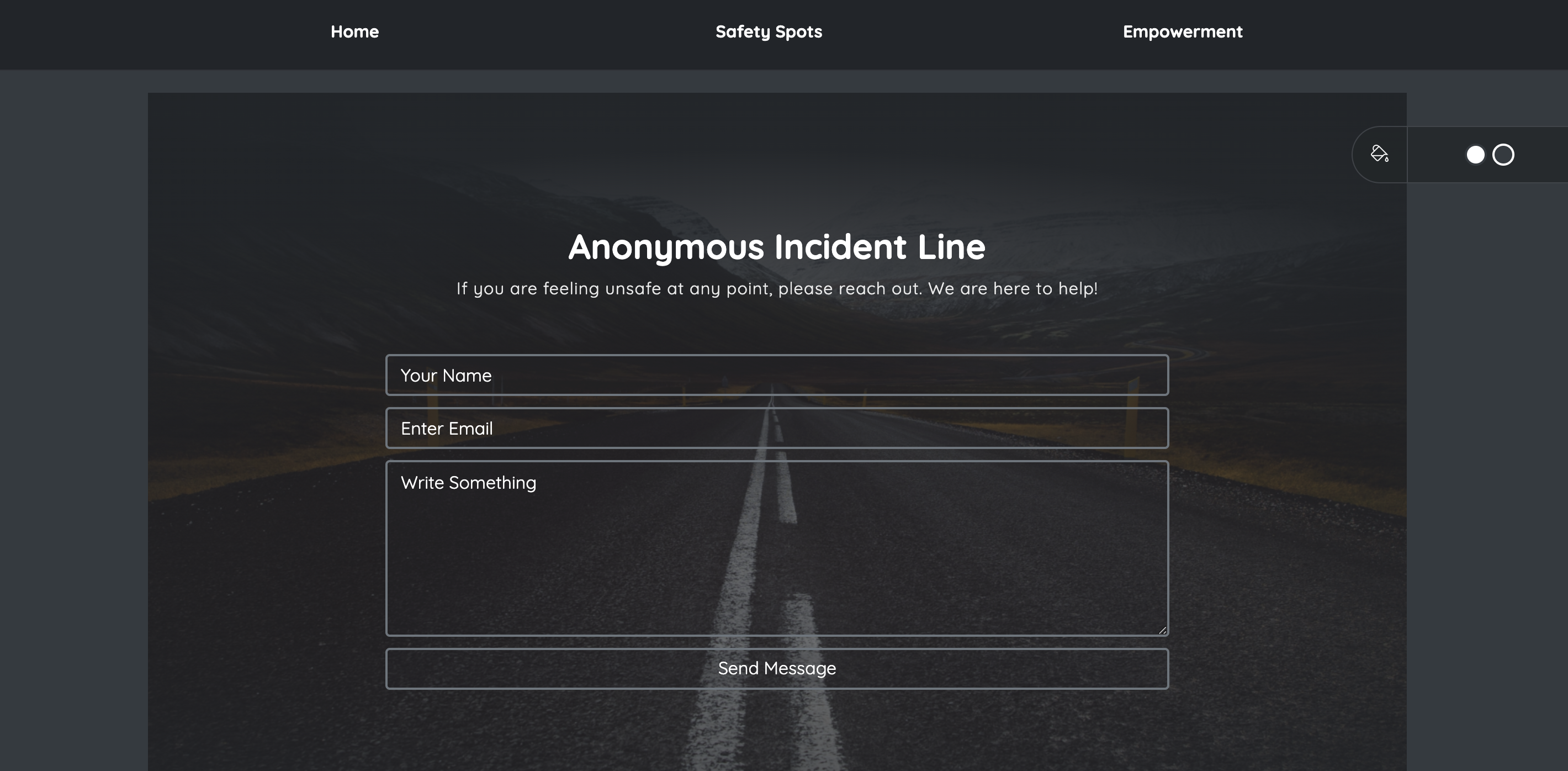The image size is (1568, 771).
Task: Click the 'Write Something' placeholder text
Action: (x=468, y=483)
